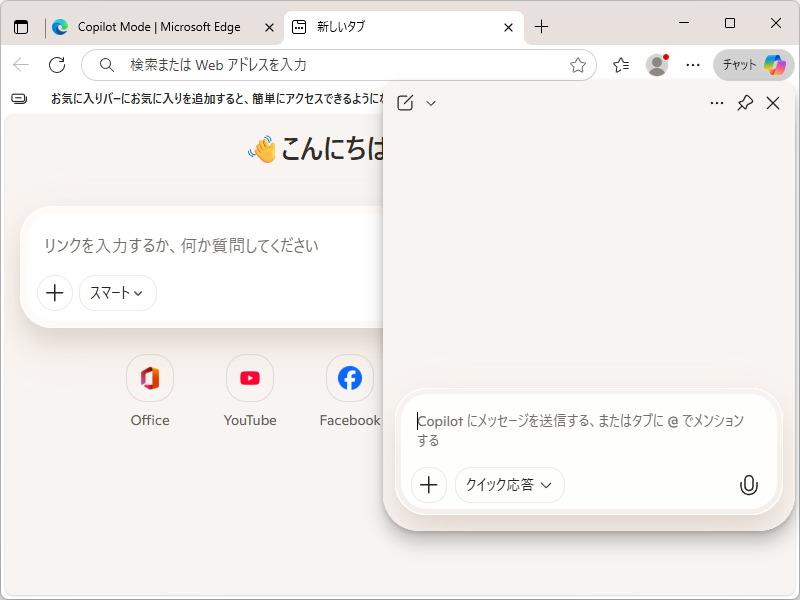Open the Facebook shortcut icon

click(x=349, y=378)
